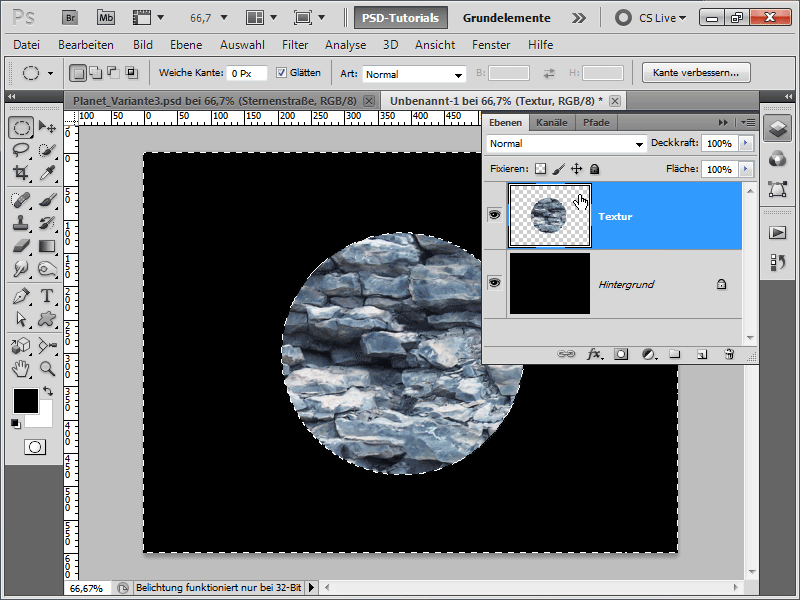The height and width of the screenshot is (600, 800).
Task: Open the layer blend mode dropdown
Action: (x=566, y=144)
